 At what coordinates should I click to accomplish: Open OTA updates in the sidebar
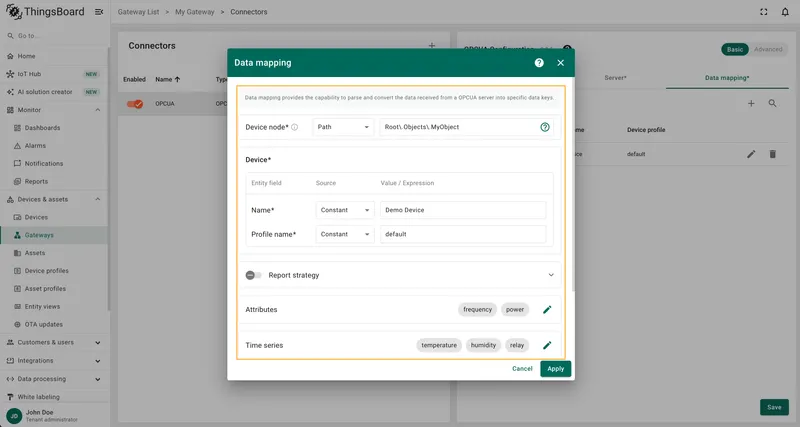pyautogui.click(x=54, y=324)
